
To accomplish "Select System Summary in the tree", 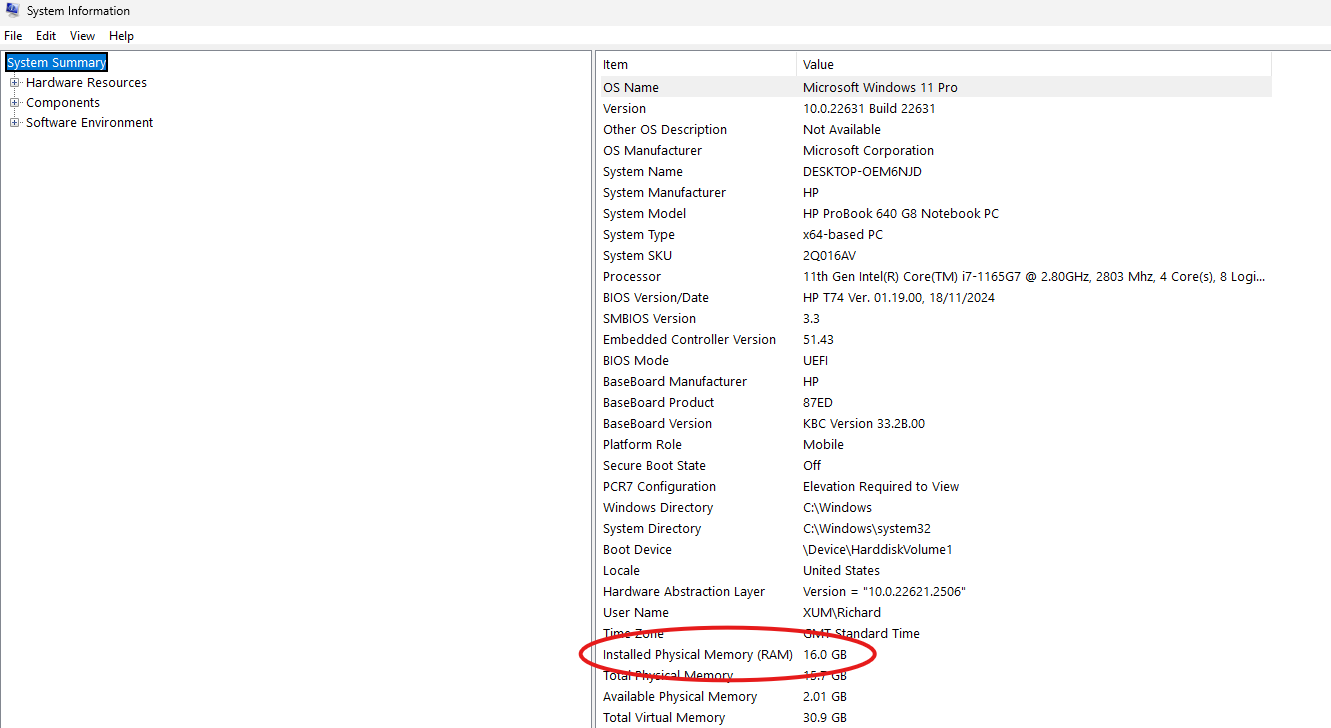I will pyautogui.click(x=56, y=63).
